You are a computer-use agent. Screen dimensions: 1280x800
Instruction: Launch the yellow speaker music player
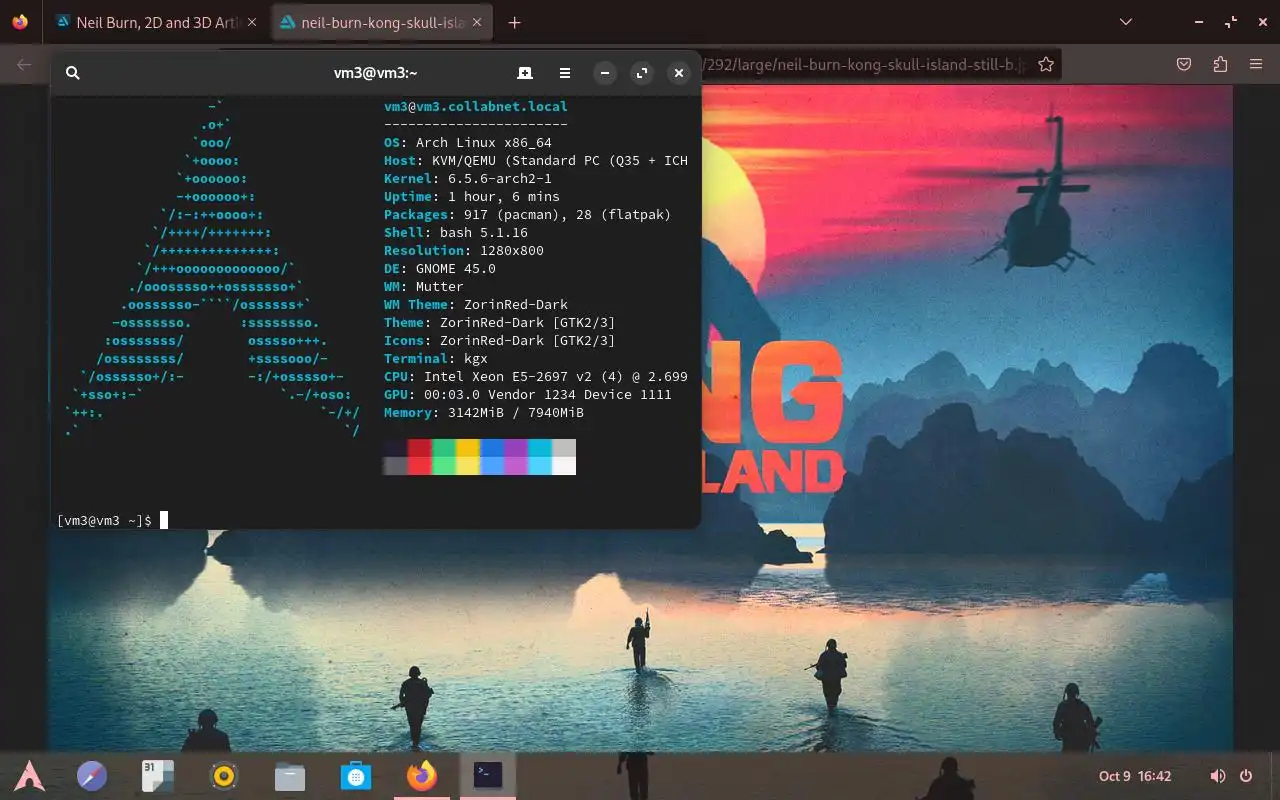(224, 775)
